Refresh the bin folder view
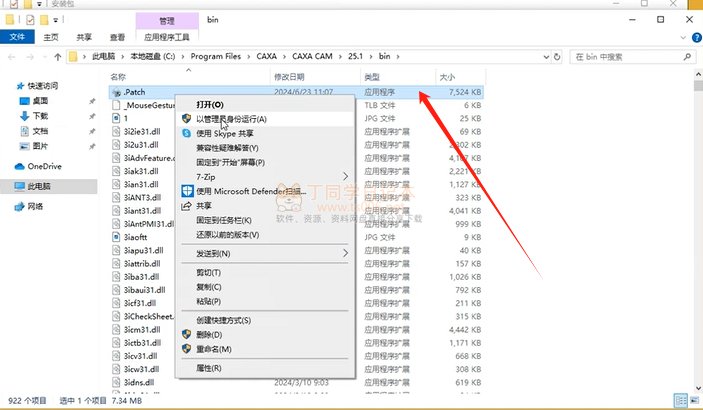Screen dimensions: 703x410 tap(557, 57)
